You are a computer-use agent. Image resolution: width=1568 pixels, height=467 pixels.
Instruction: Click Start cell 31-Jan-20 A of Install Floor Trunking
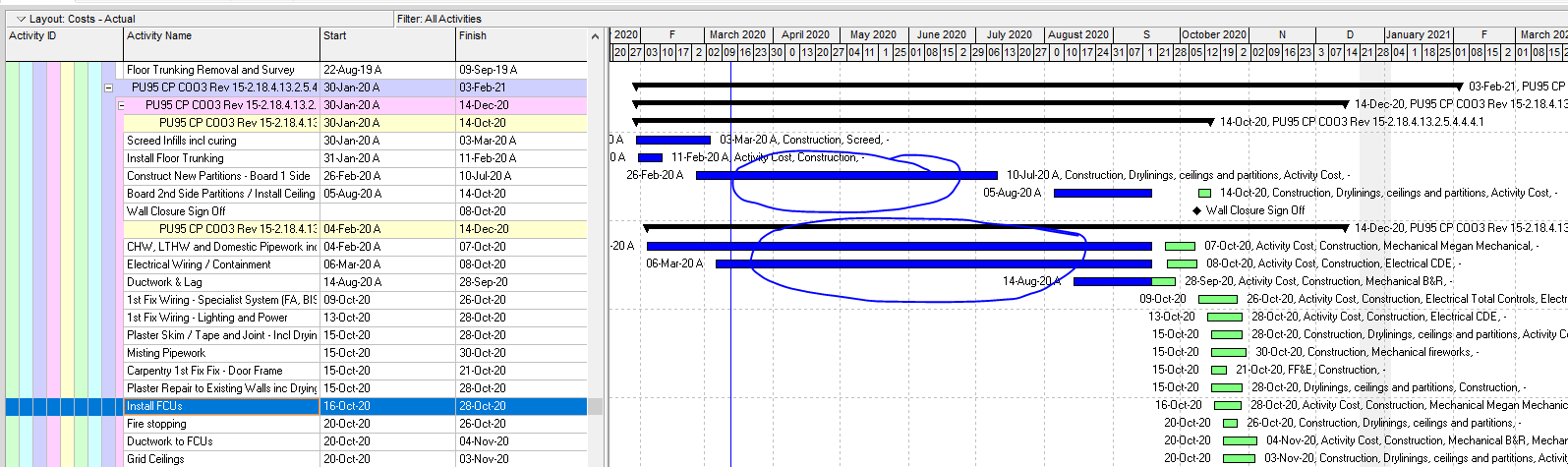(387, 158)
